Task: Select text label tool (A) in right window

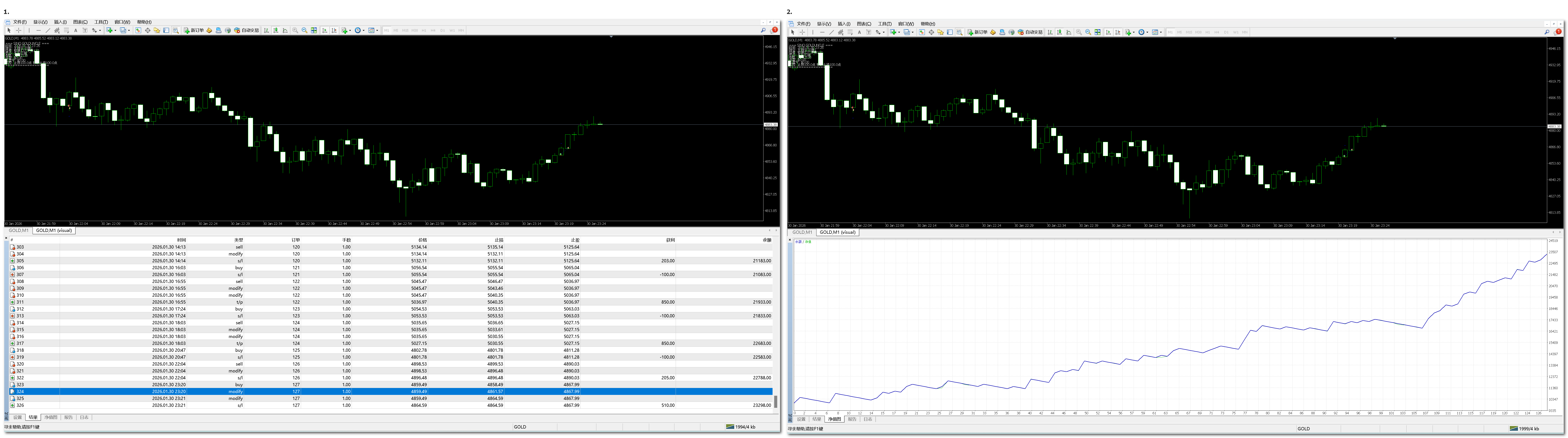Action: (860, 32)
